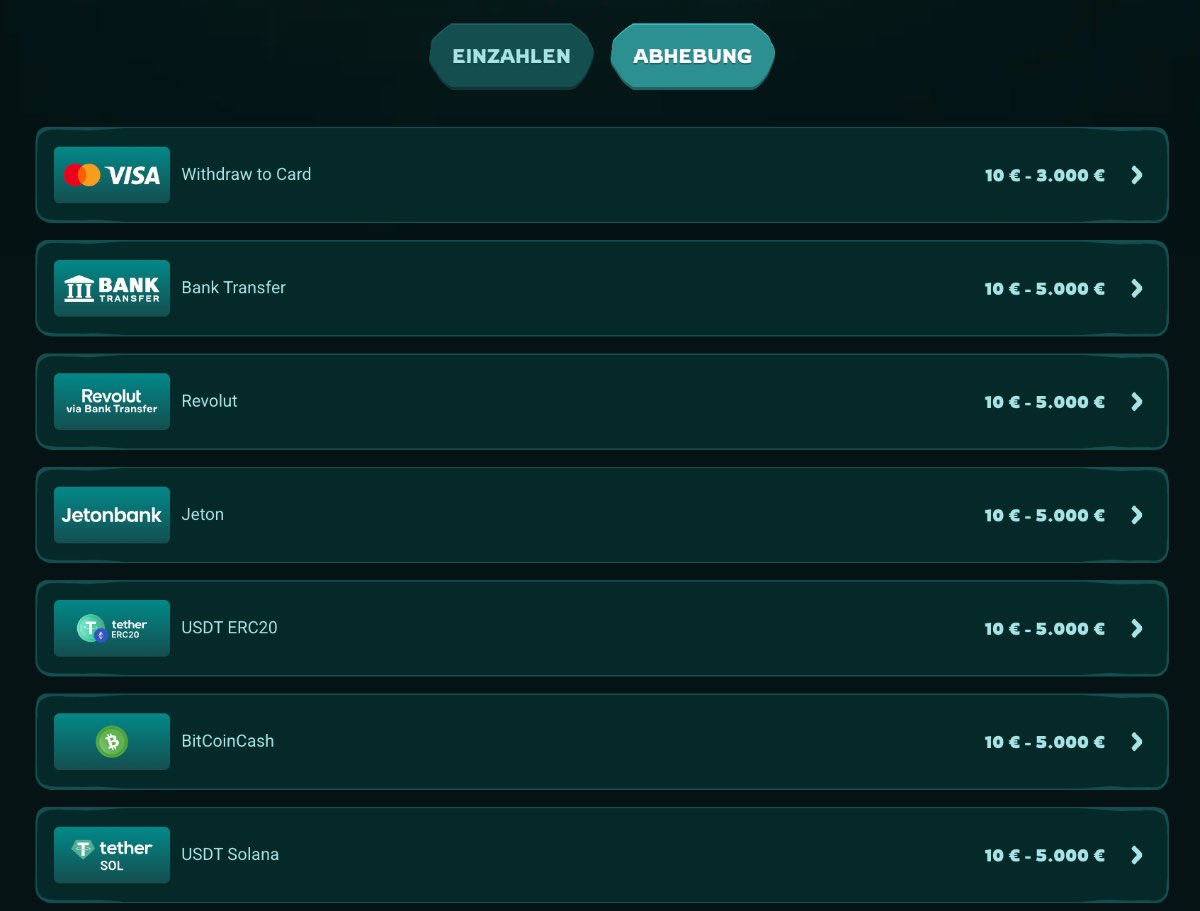
Task: Select the Jetonbank logo
Action: (112, 515)
